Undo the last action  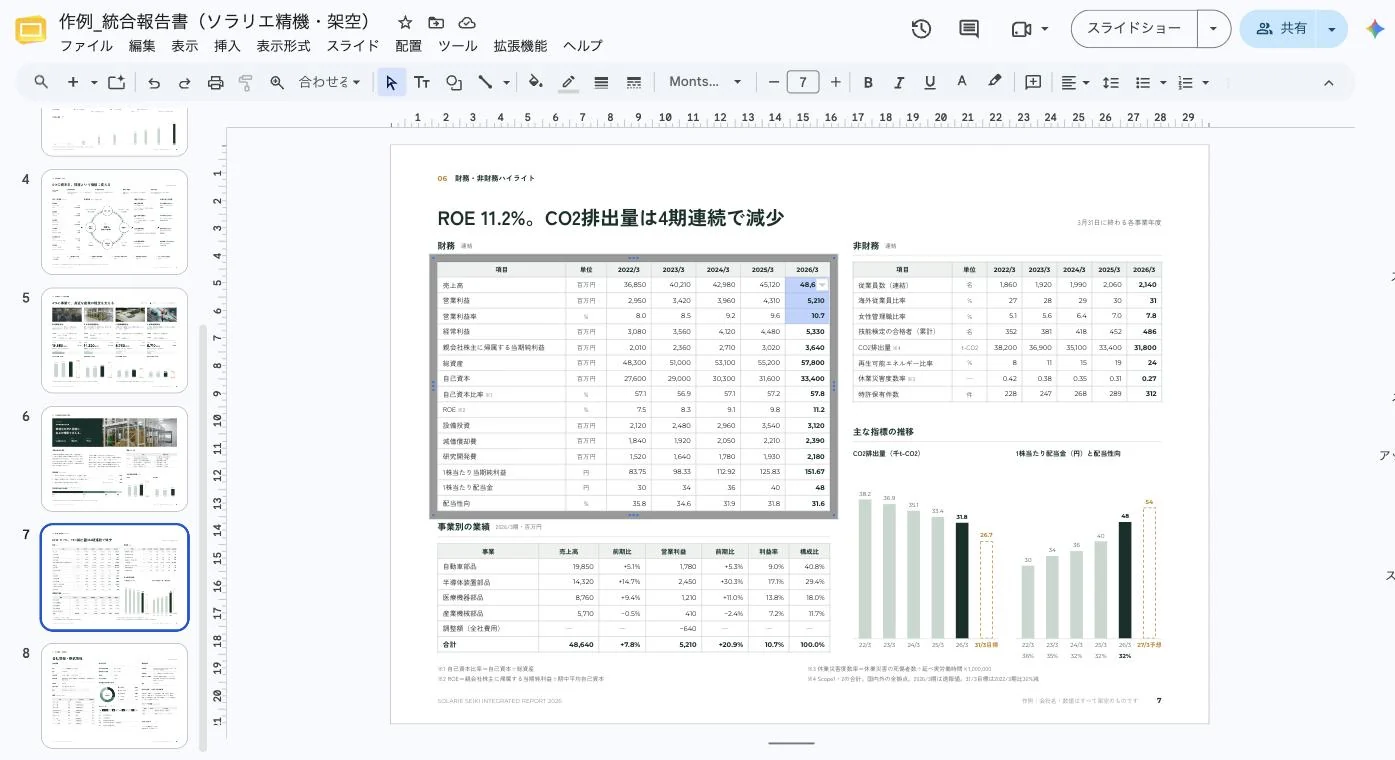(154, 82)
